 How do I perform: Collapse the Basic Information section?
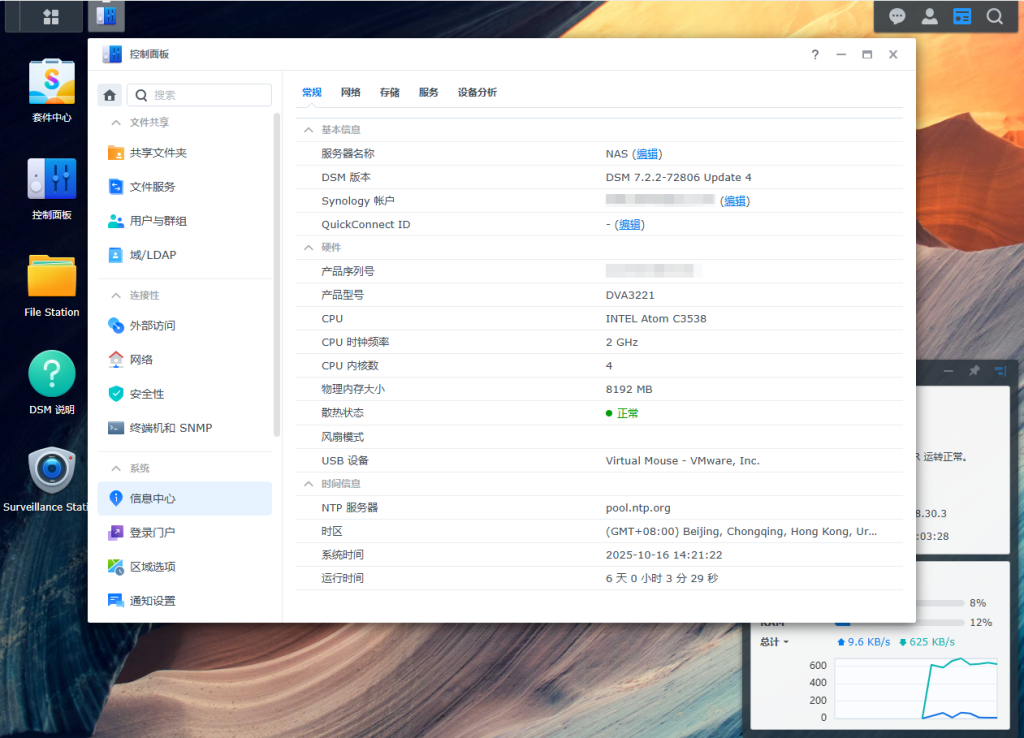click(308, 130)
